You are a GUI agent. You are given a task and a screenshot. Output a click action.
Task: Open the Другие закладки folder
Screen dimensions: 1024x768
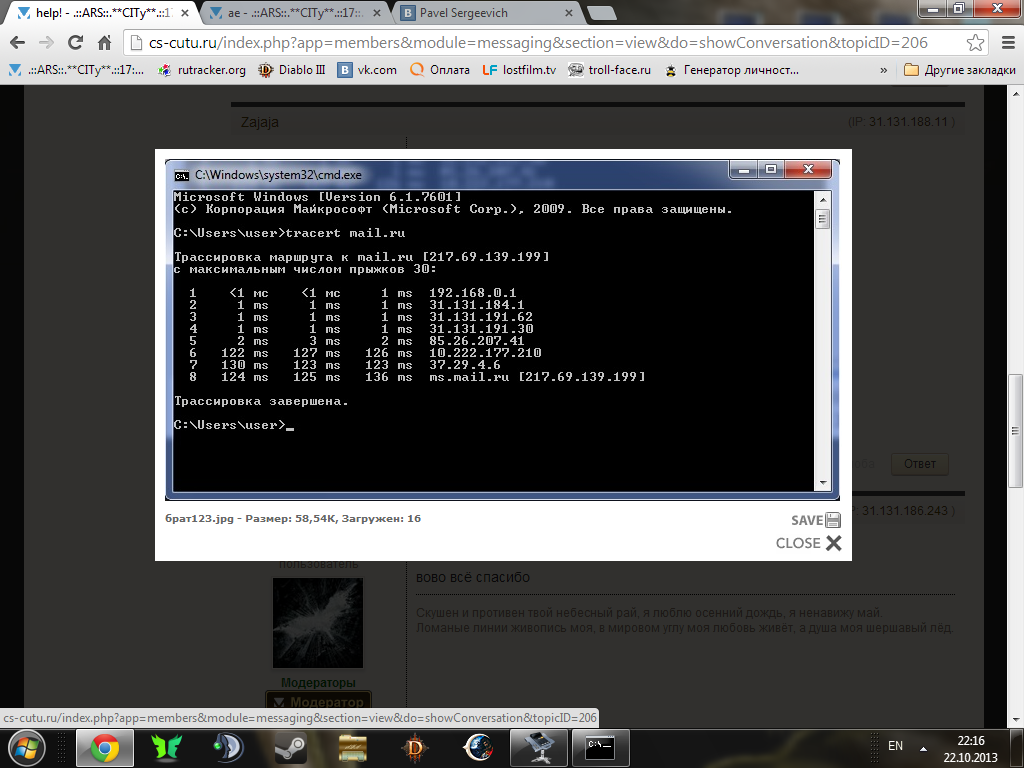click(959, 70)
